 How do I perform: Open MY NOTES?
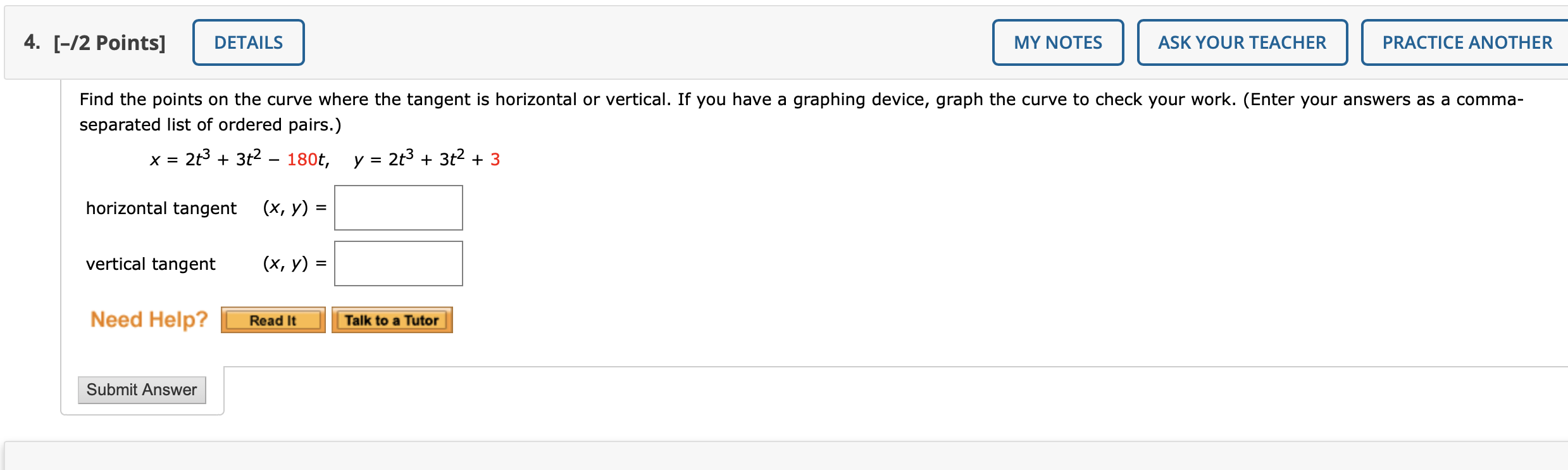(x=1059, y=42)
